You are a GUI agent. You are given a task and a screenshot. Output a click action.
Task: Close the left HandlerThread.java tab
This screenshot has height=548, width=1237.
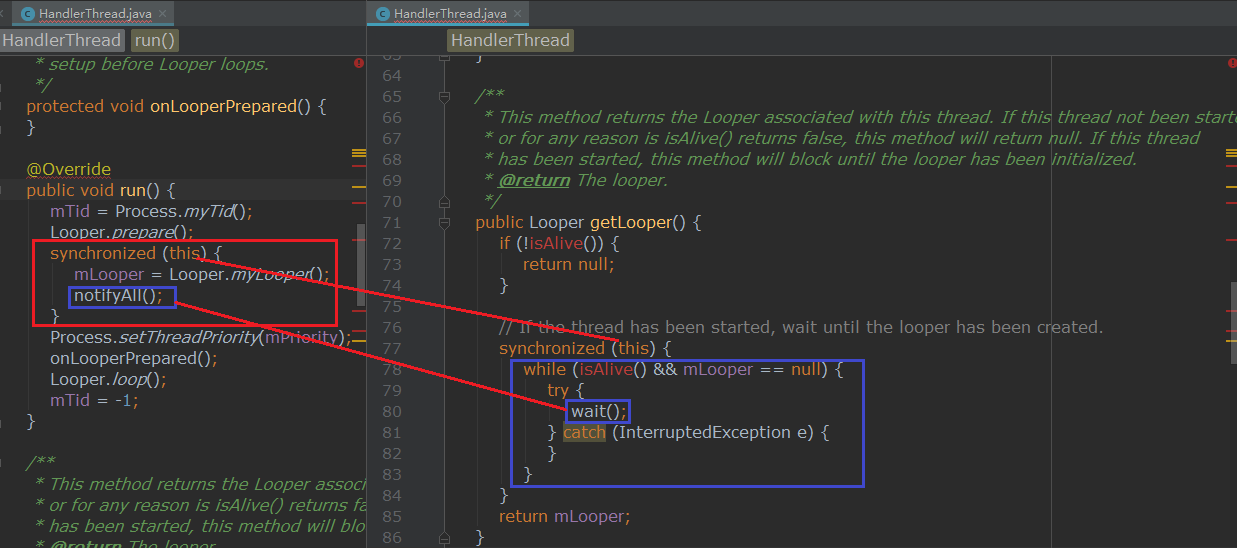pos(163,14)
